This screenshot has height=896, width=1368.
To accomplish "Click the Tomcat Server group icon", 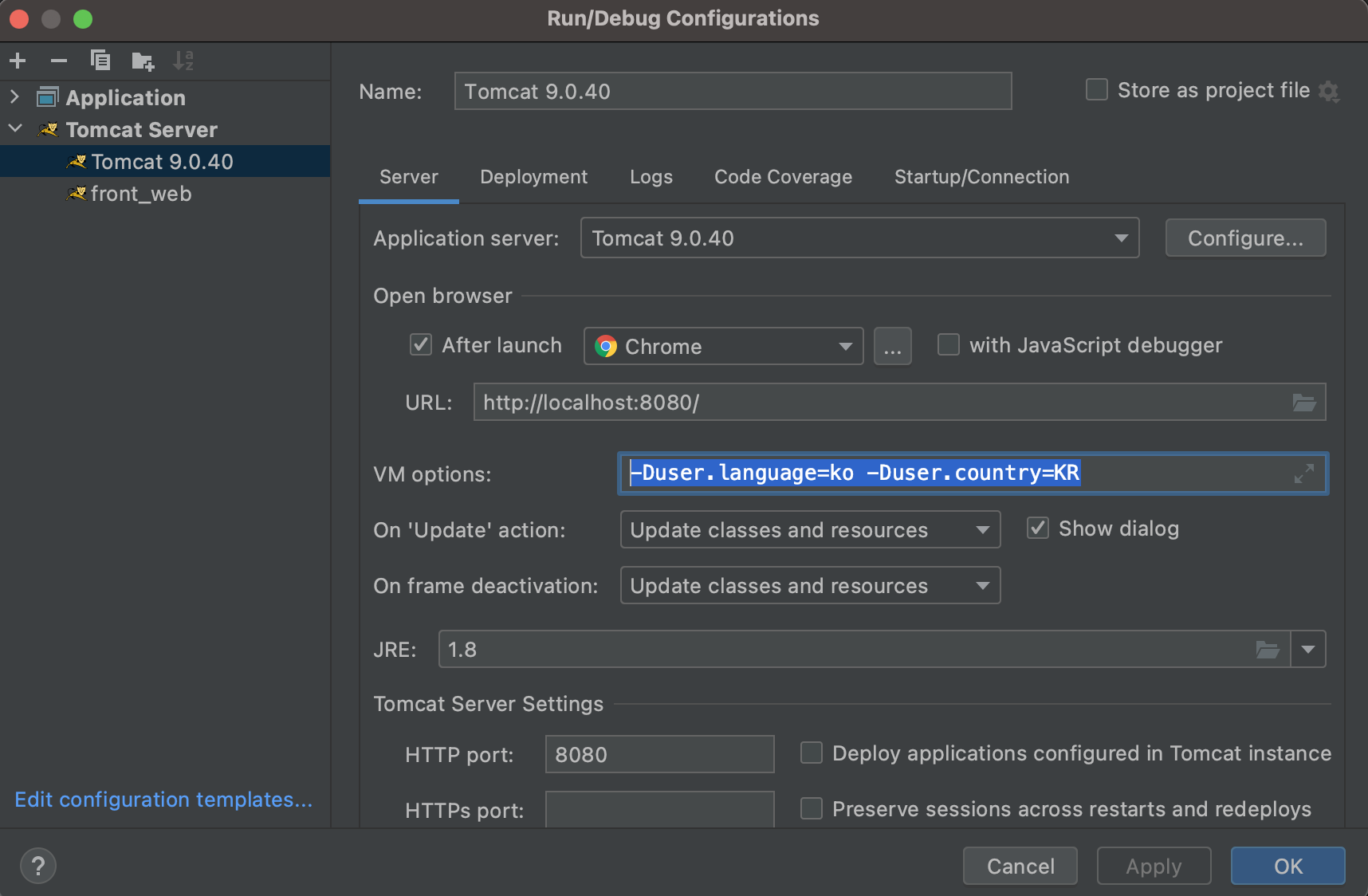I will (x=49, y=129).
